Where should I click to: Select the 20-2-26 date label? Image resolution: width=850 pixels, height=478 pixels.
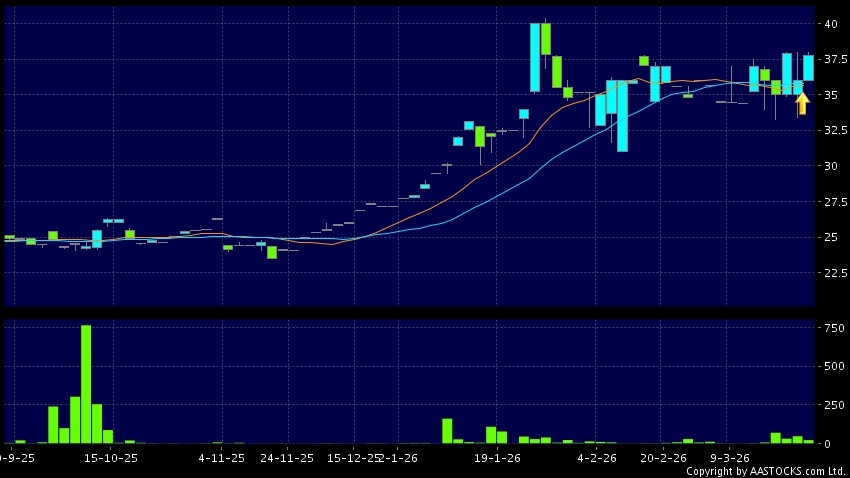point(663,458)
